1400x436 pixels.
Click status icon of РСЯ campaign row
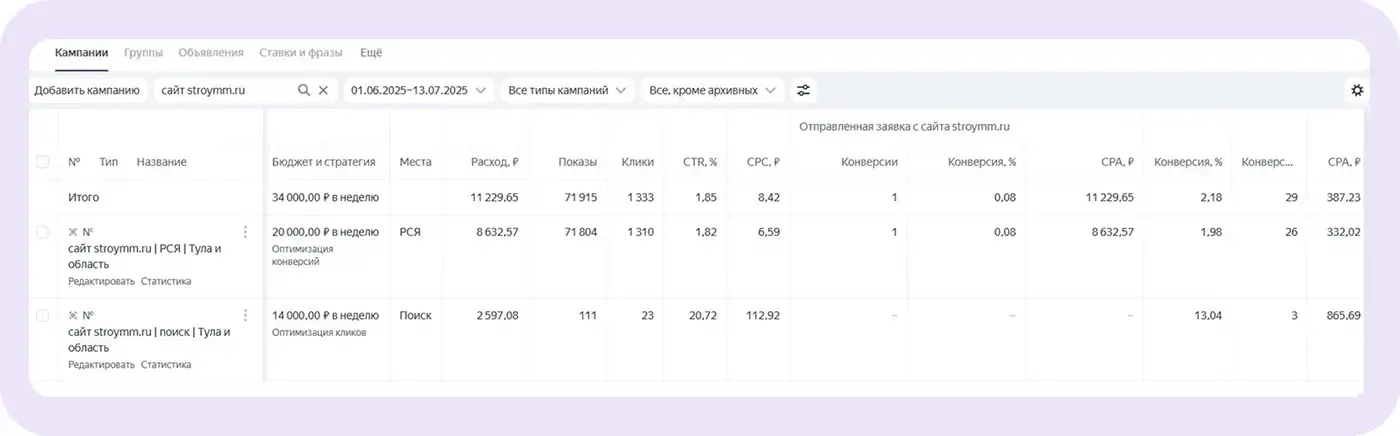(72, 232)
